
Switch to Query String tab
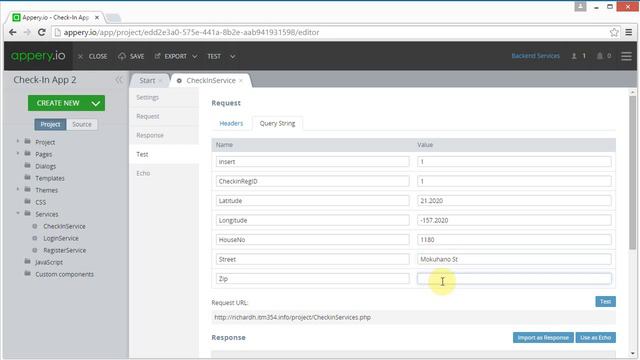click(x=278, y=123)
